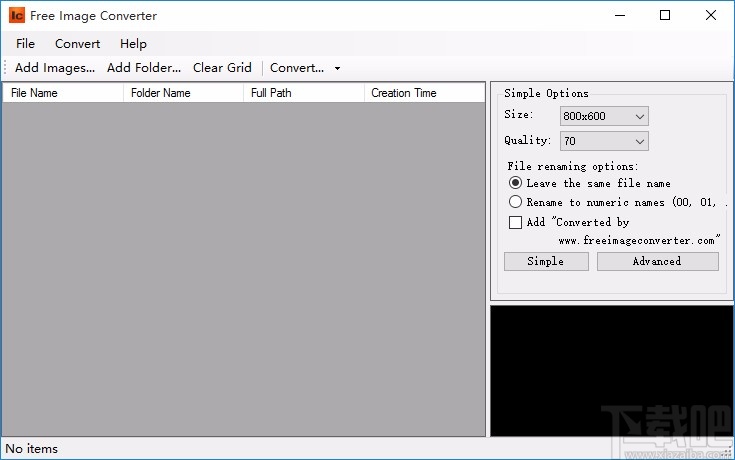Sort by the Full Path column header
Viewport: 735px width, 460px height.
click(x=304, y=93)
